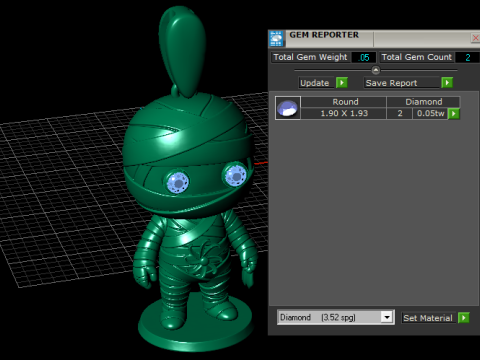Click the green arrow next to 0.05tw
This screenshot has height=360, width=480.
(x=453, y=114)
